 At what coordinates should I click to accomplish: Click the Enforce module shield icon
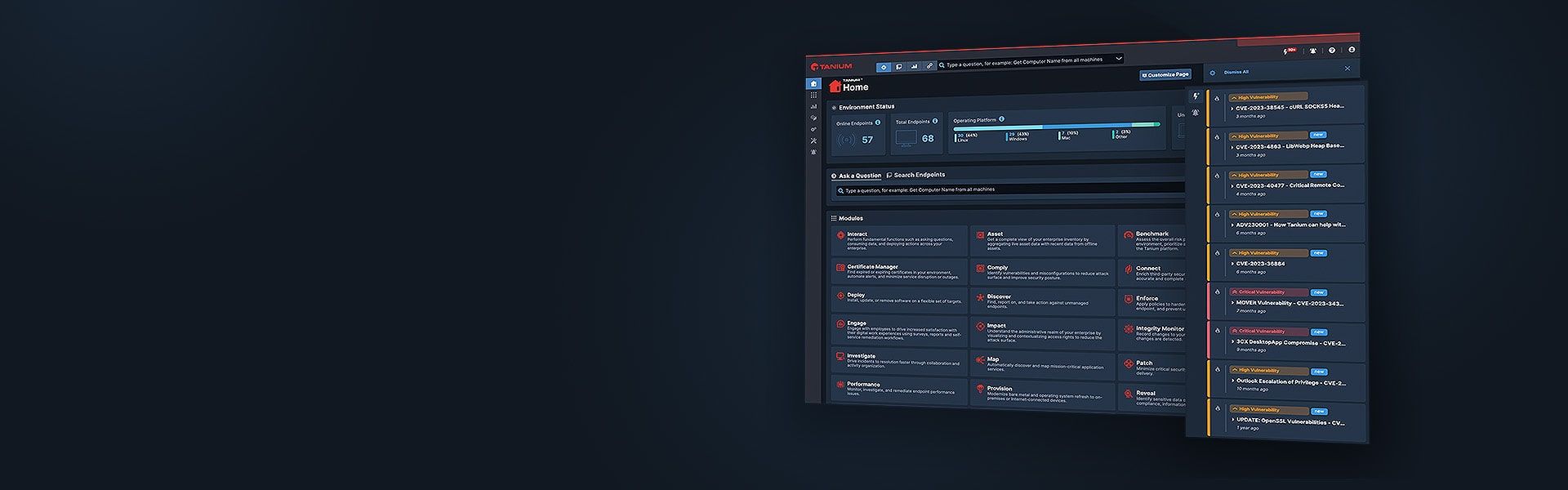coord(1128,300)
